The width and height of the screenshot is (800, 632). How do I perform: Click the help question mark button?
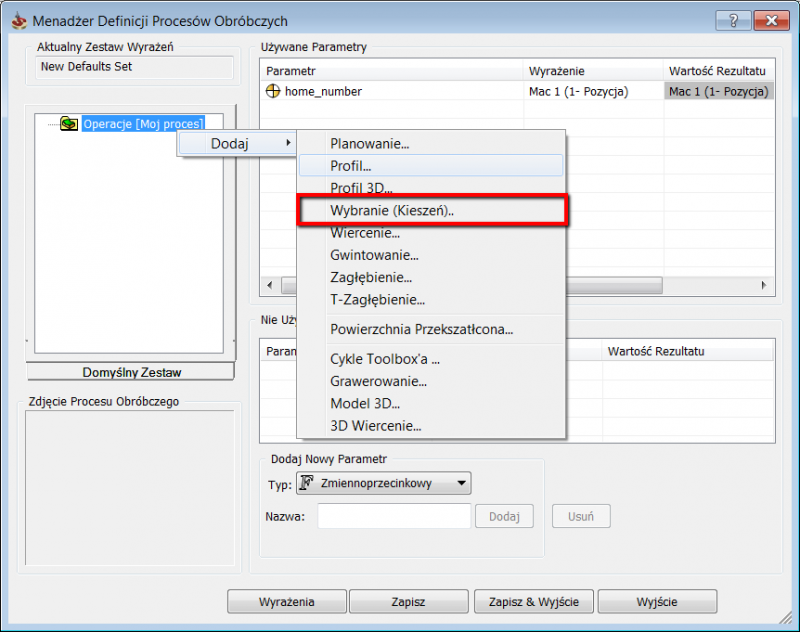[734, 20]
